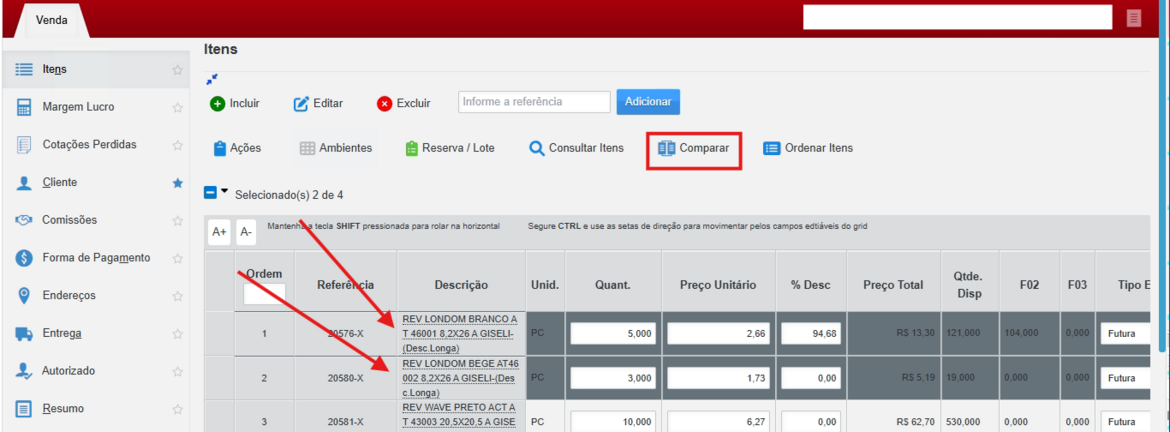Click Consultar Itens
Image resolution: width=1170 pixels, height=432 pixels.
tap(577, 148)
